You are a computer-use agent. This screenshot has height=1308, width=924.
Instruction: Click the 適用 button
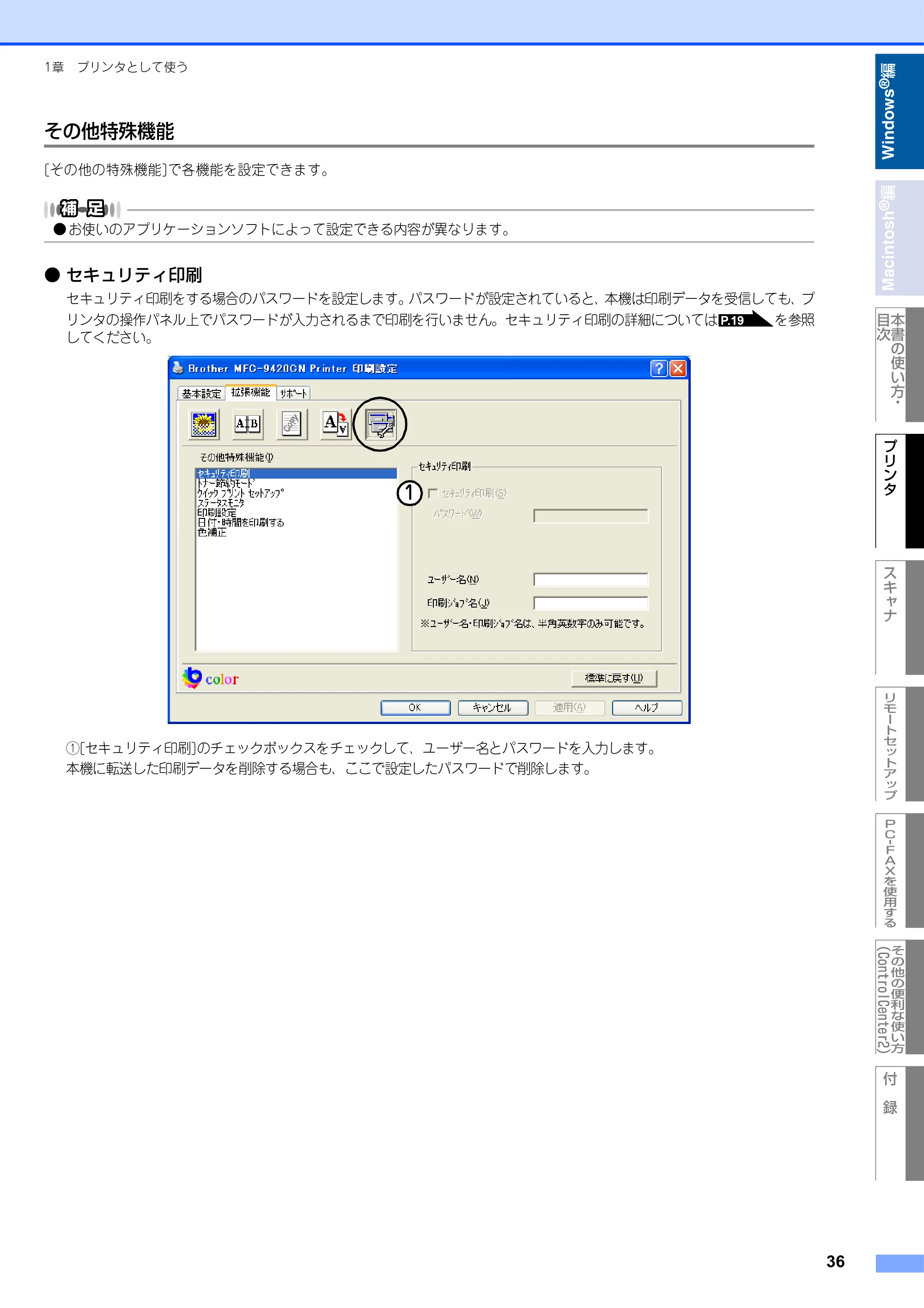tap(570, 707)
